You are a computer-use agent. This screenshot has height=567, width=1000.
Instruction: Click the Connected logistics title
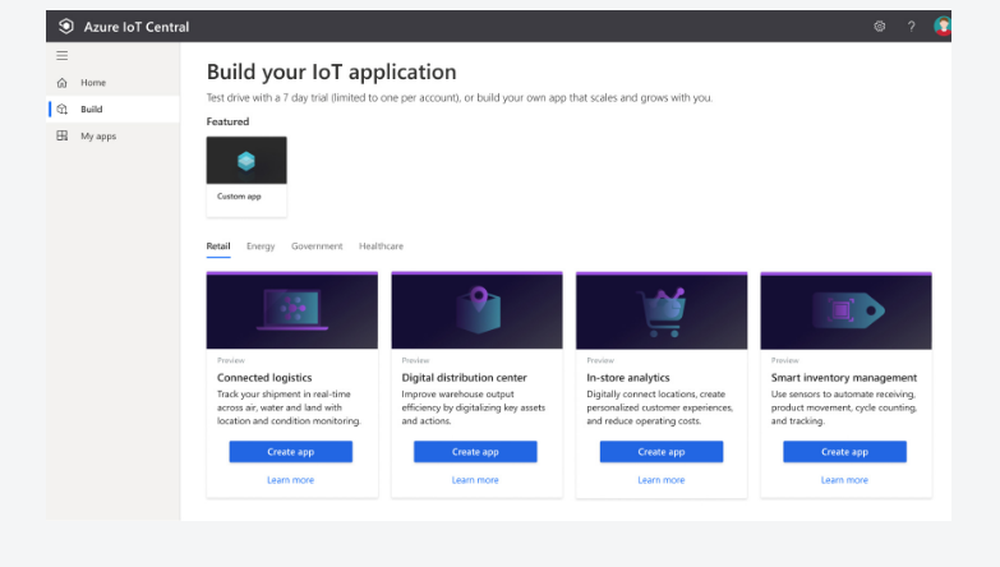(265, 378)
